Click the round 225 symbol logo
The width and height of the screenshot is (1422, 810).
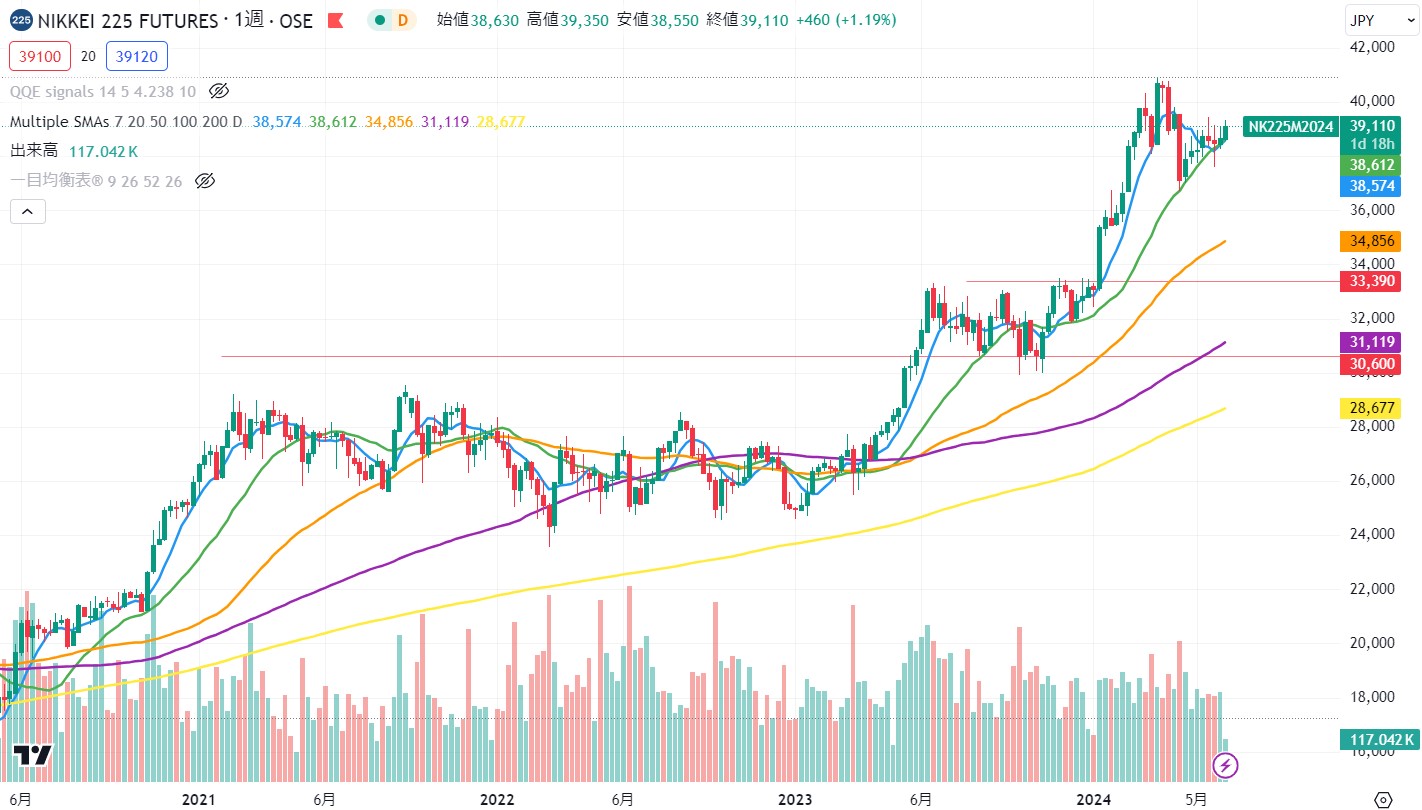[20, 20]
